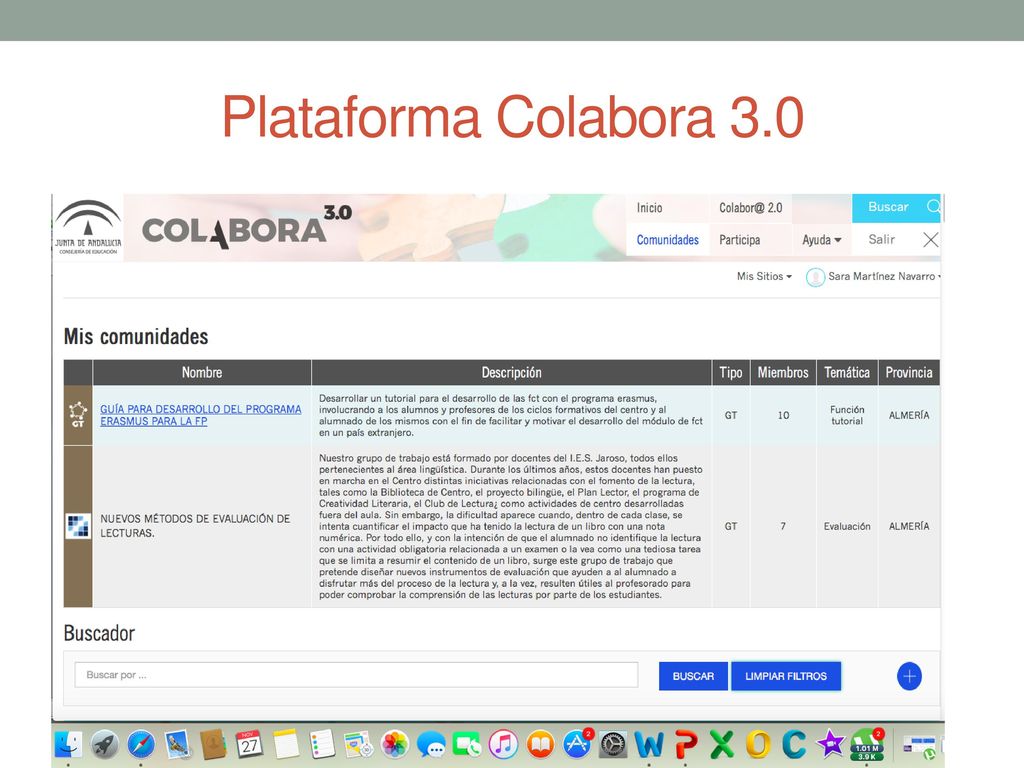Click the Tipo column header
Viewport: 1024px width, 768px height.
[731, 372]
